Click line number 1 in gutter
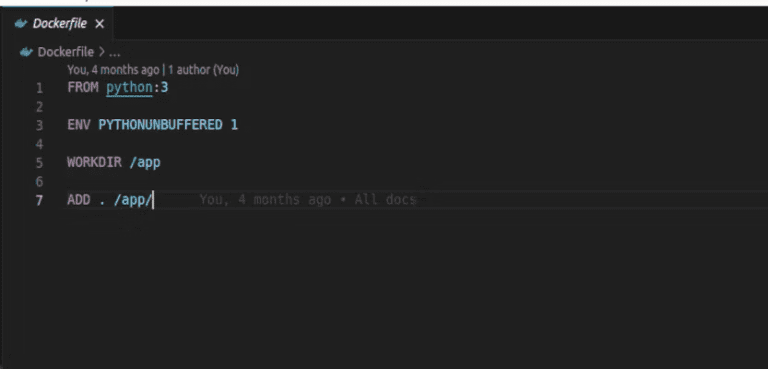Viewport: 768px width, 369px height. coord(39,88)
